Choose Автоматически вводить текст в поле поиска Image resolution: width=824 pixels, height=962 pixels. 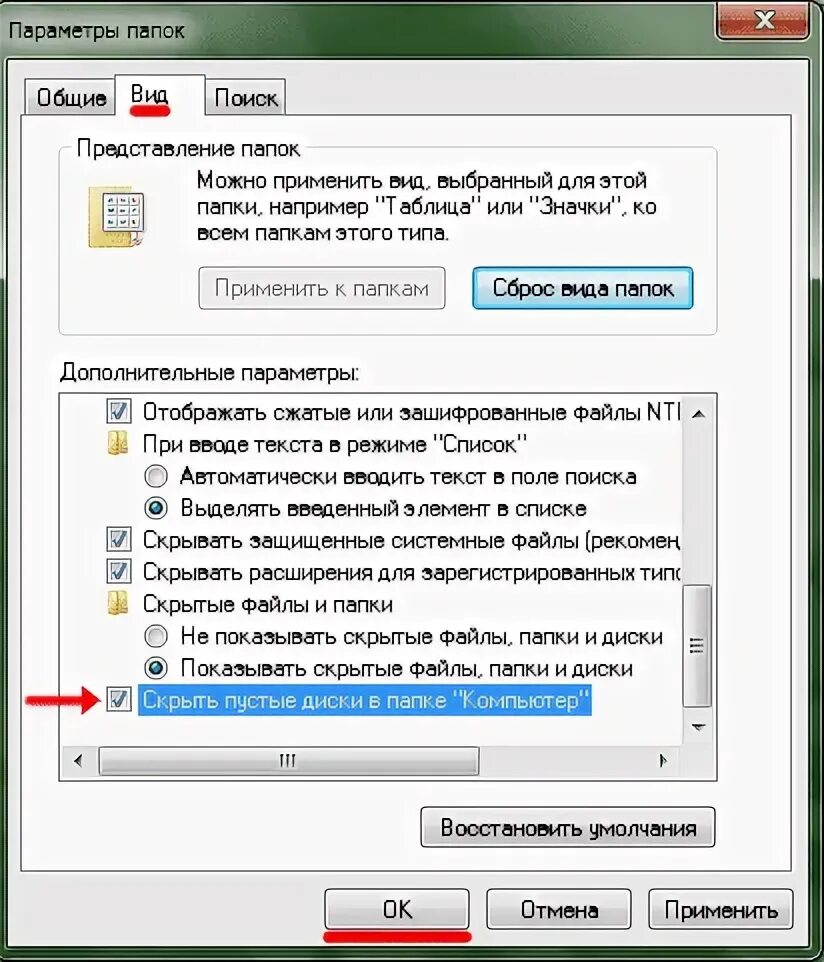coord(156,476)
